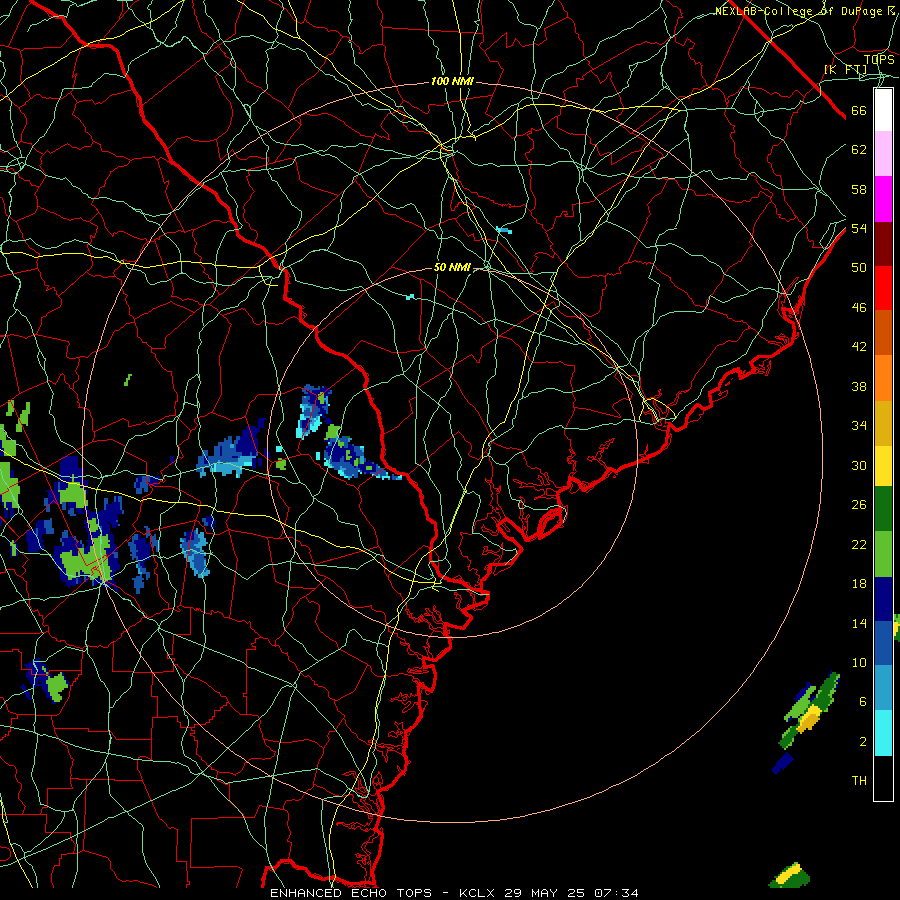The width and height of the screenshot is (900, 900).
Task: Click the legend value 46
Action: [859, 308]
